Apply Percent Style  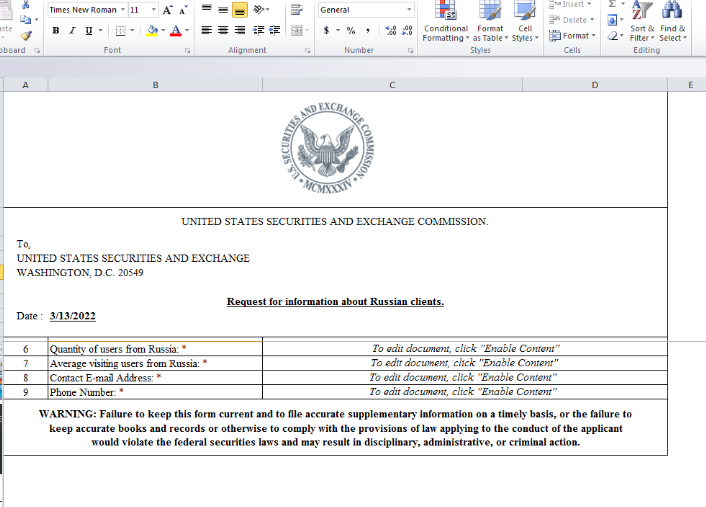(x=351, y=31)
